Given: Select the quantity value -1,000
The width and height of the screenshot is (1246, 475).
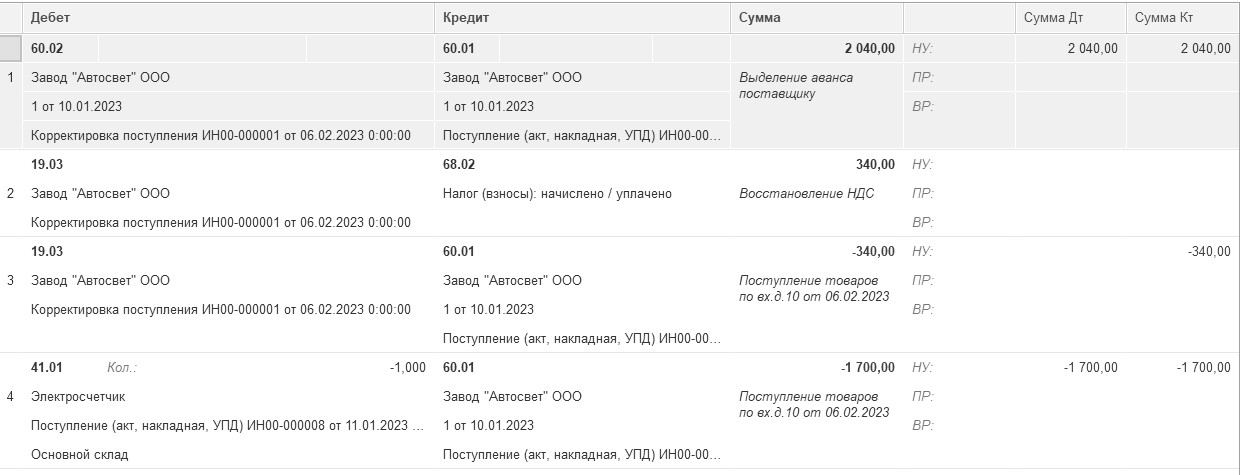Looking at the screenshot, I should click(x=407, y=368).
